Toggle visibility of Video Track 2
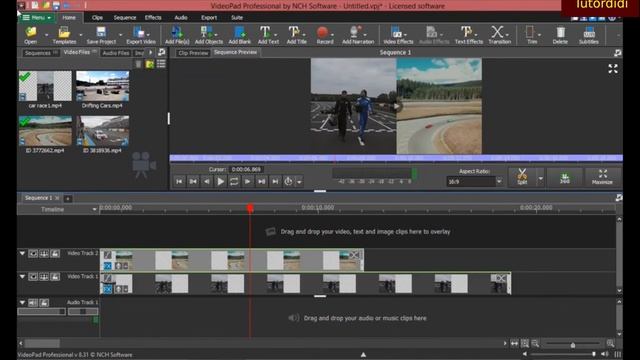The width and height of the screenshot is (640, 360). [x=33, y=254]
